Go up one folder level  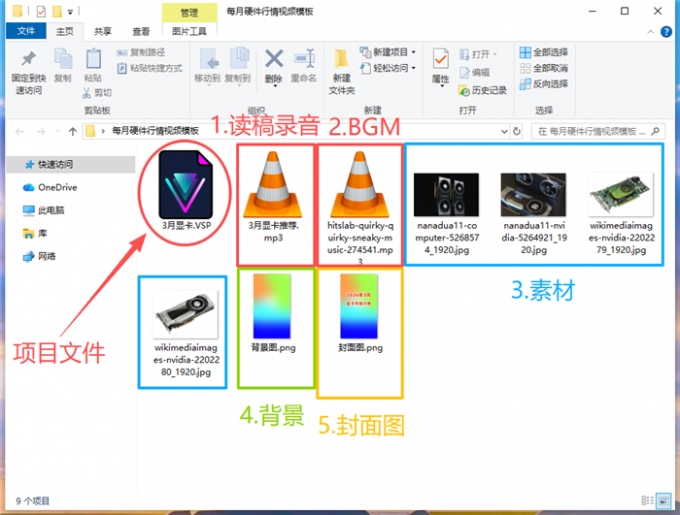click(73, 131)
